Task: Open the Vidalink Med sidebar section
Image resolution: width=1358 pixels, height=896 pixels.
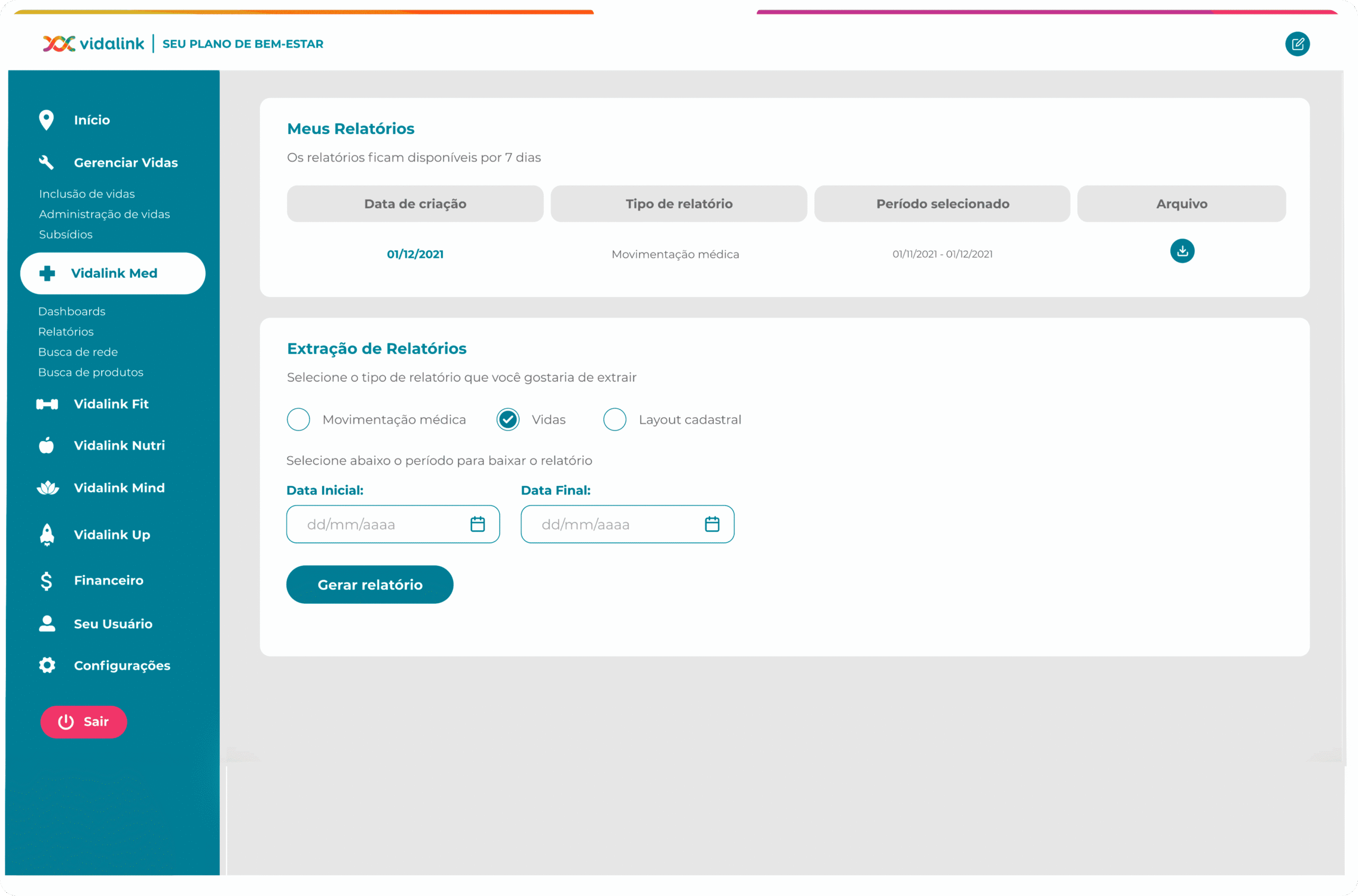Action: pos(113,274)
